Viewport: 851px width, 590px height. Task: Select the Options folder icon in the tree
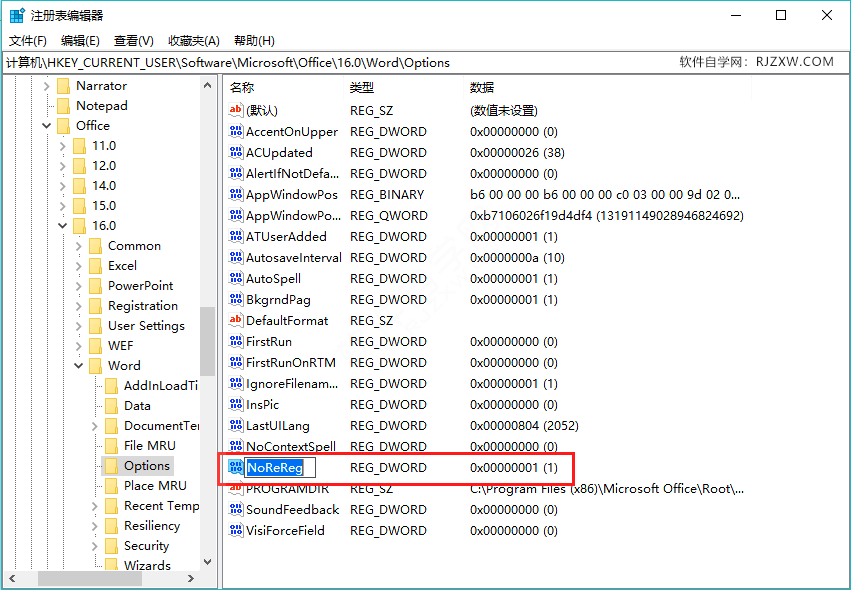(x=113, y=465)
